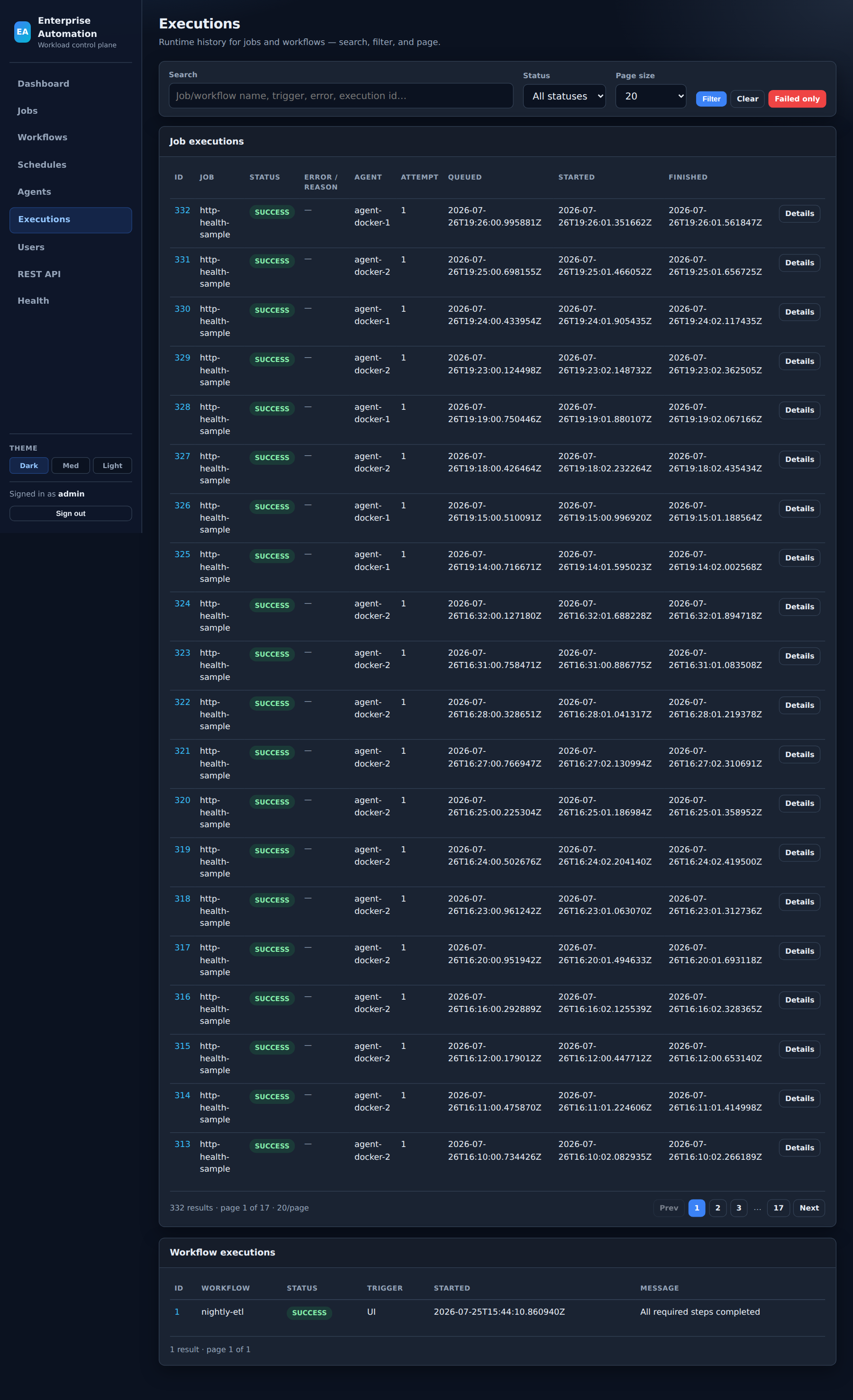
Task: Clear the search filters
Action: (x=747, y=99)
